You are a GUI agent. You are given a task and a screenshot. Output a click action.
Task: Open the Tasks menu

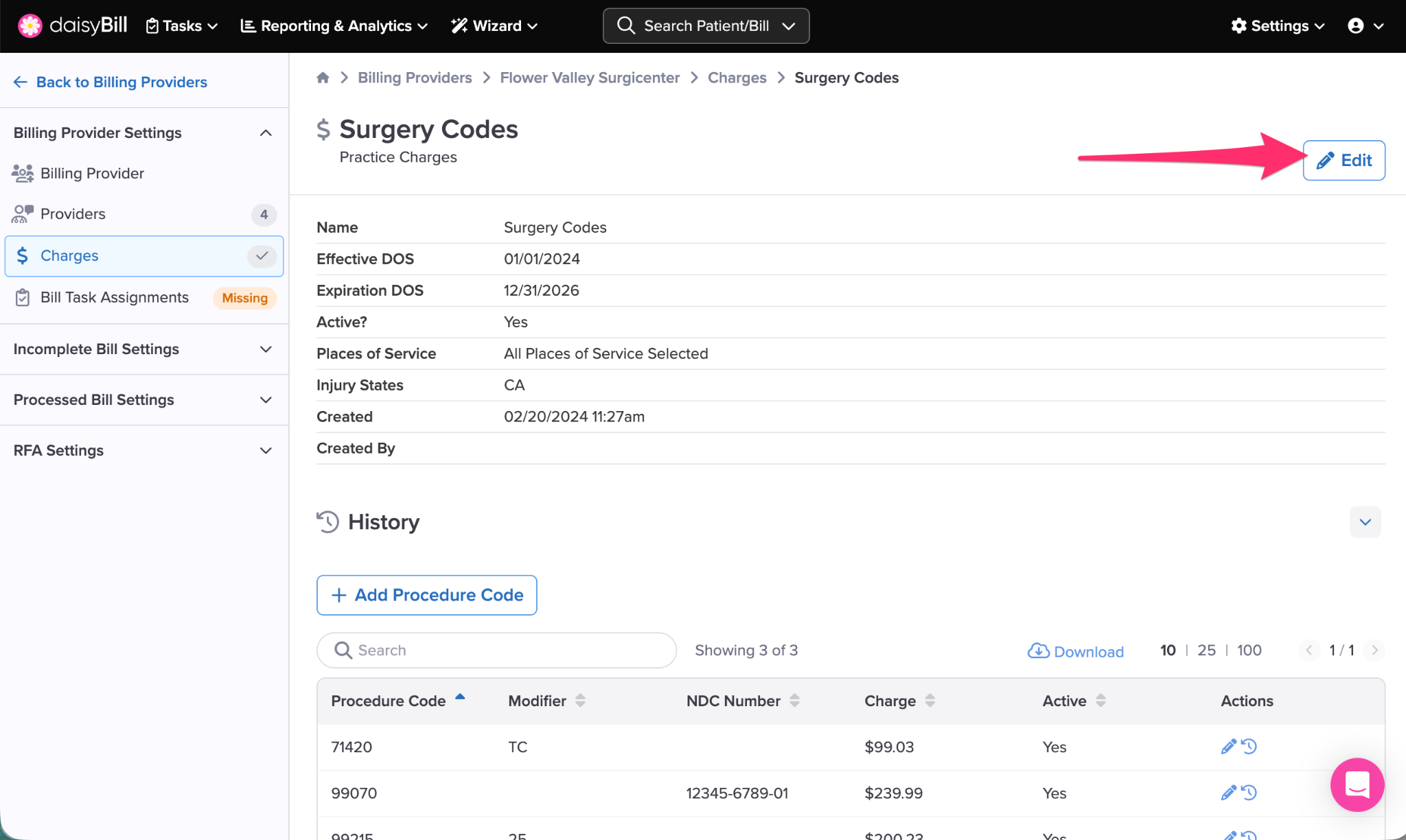(x=182, y=26)
